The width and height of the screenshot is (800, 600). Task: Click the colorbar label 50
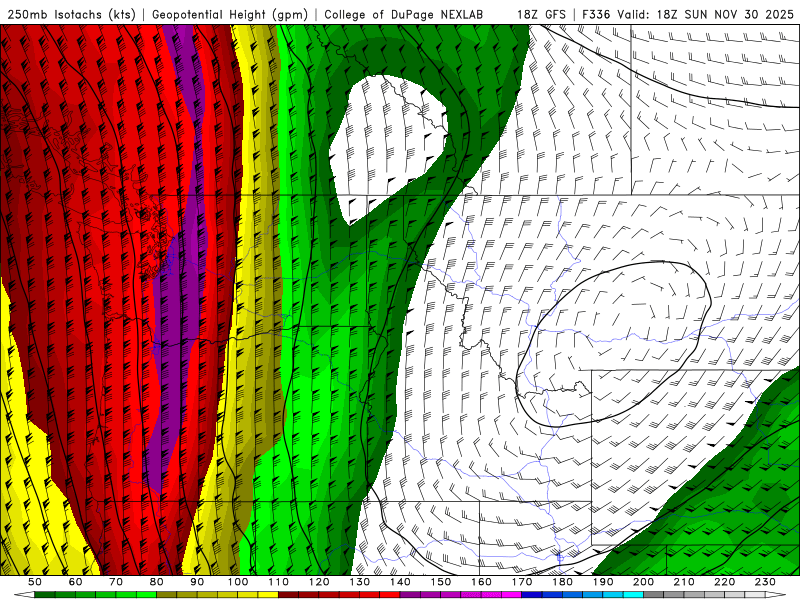point(35,582)
